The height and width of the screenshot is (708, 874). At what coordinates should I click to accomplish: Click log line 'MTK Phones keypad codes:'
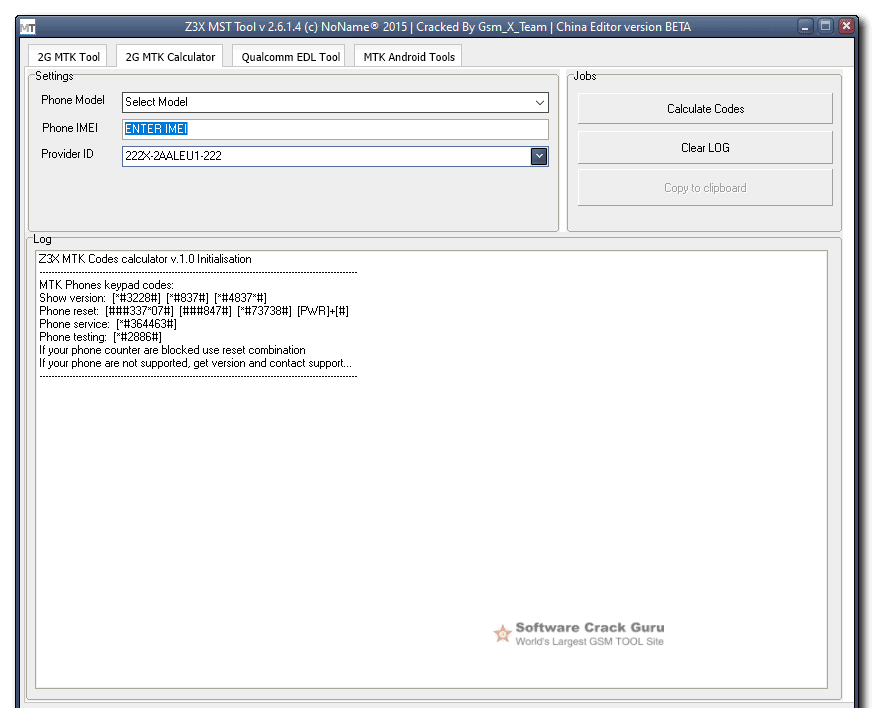click(x=106, y=285)
